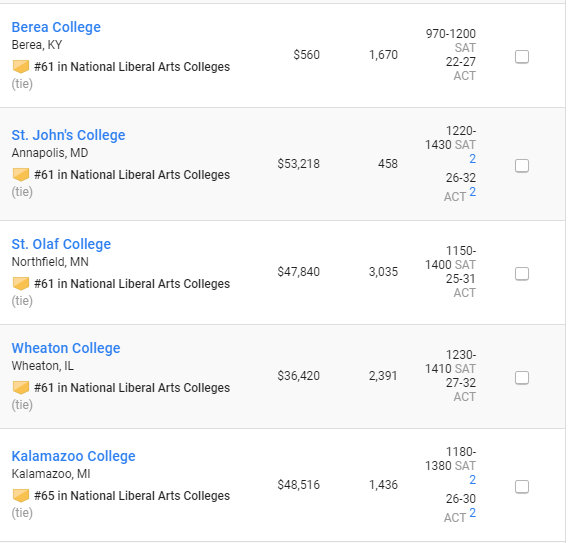570x543 pixels.
Task: Open the Wheaton College link
Action: tap(66, 348)
